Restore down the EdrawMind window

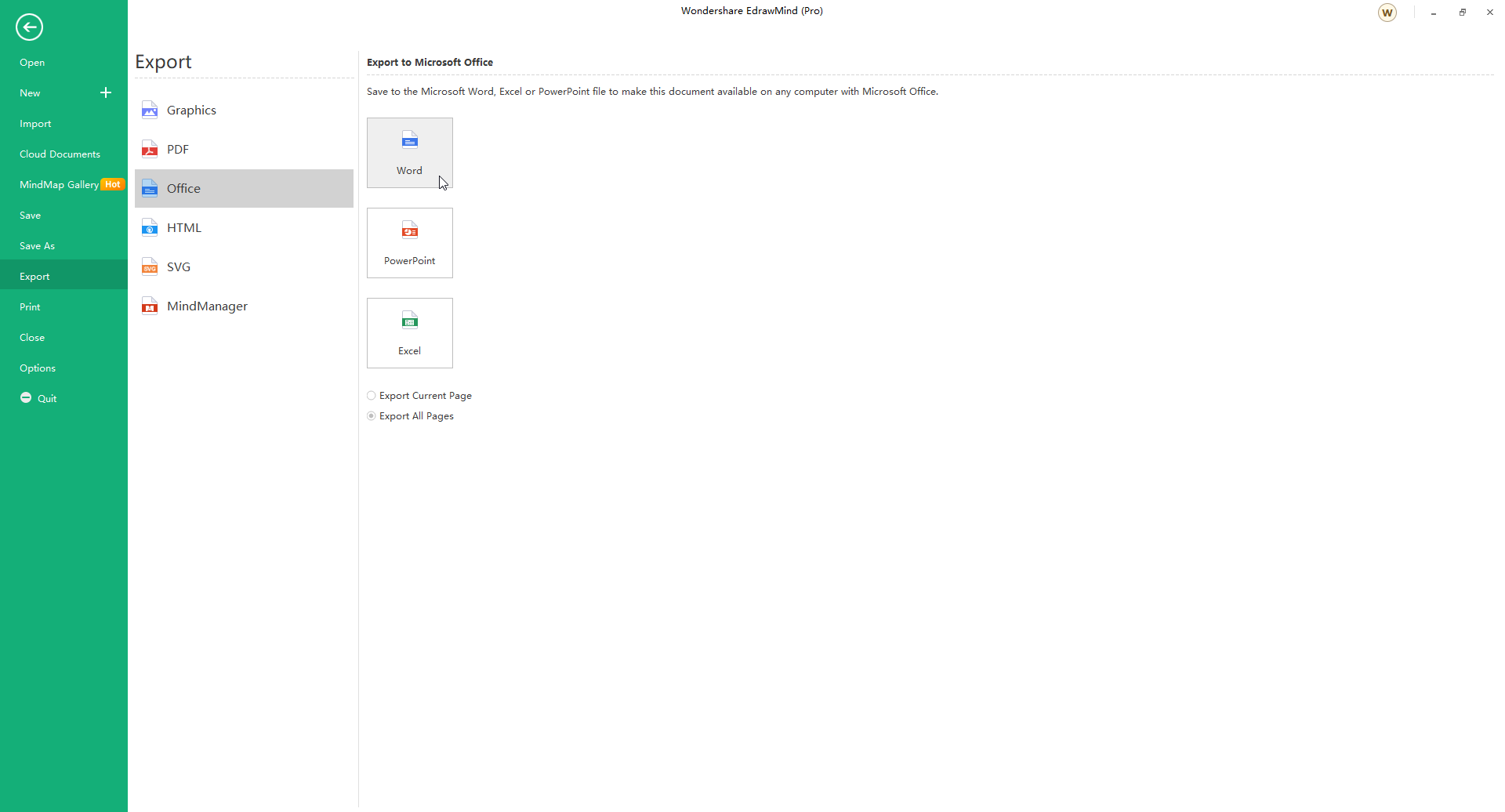(1463, 13)
